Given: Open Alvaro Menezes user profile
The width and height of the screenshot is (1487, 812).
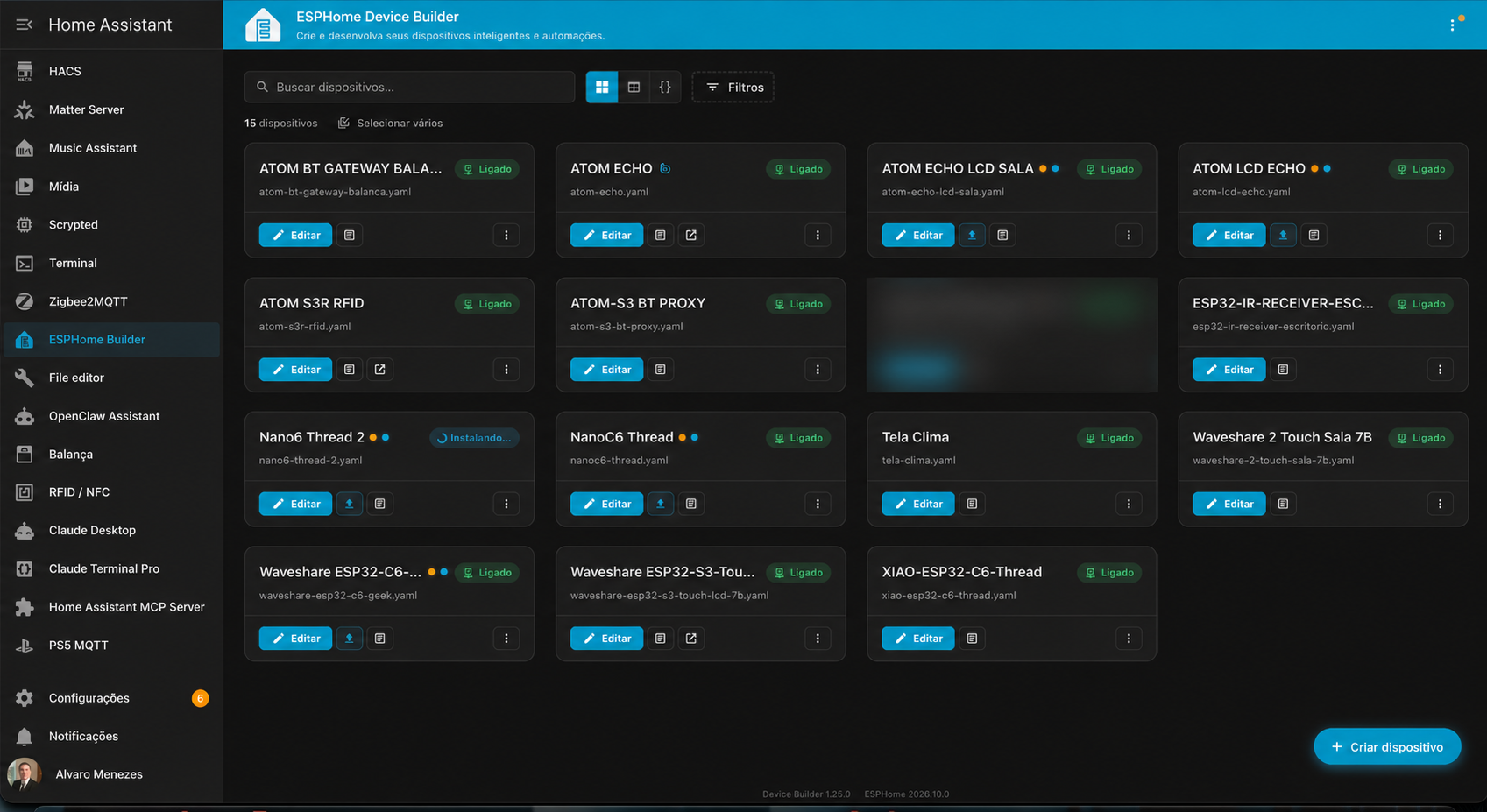Looking at the screenshot, I should pyautogui.click(x=111, y=774).
